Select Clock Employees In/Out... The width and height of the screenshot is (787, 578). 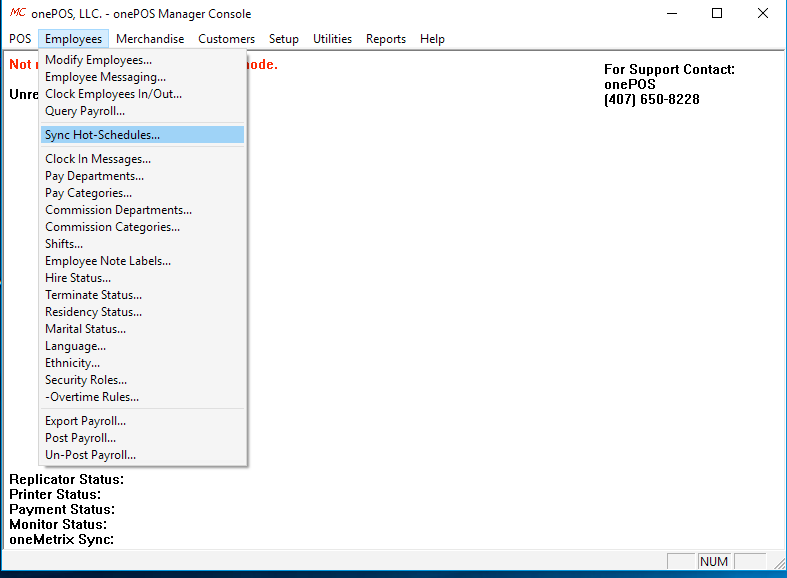point(143,94)
